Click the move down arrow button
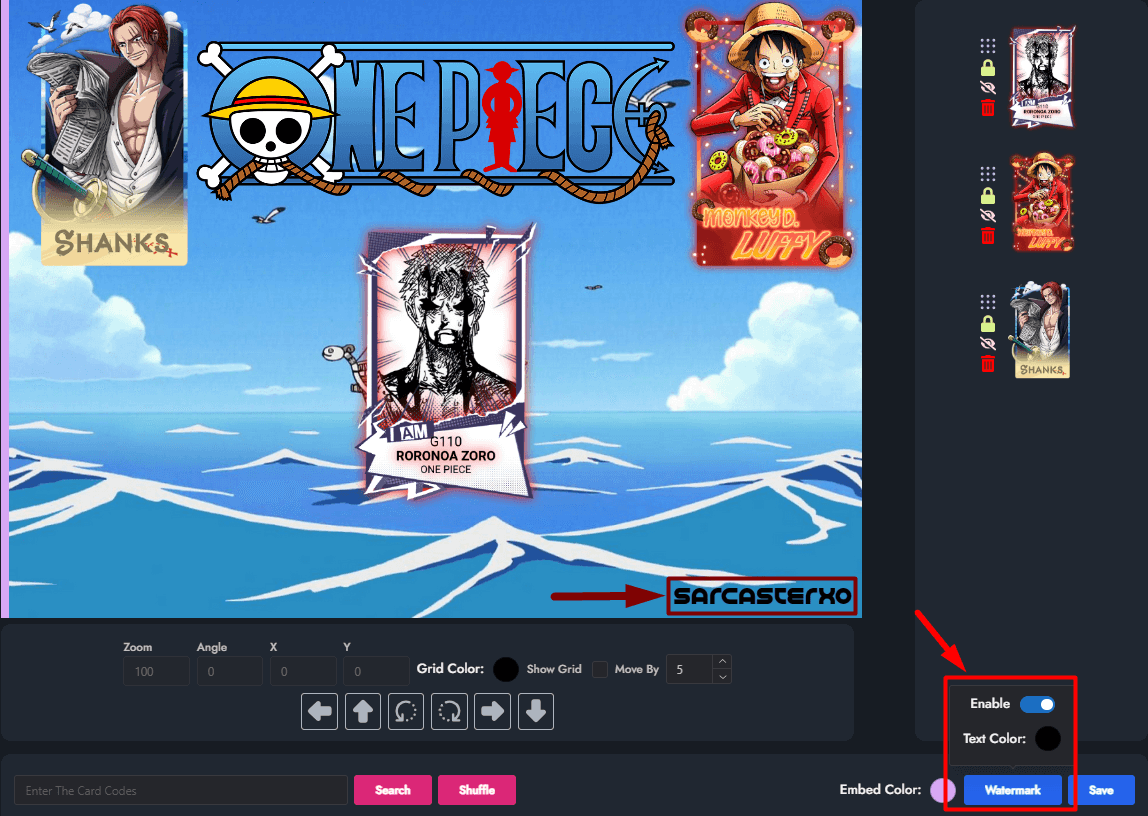The height and width of the screenshot is (816, 1148). coord(536,711)
